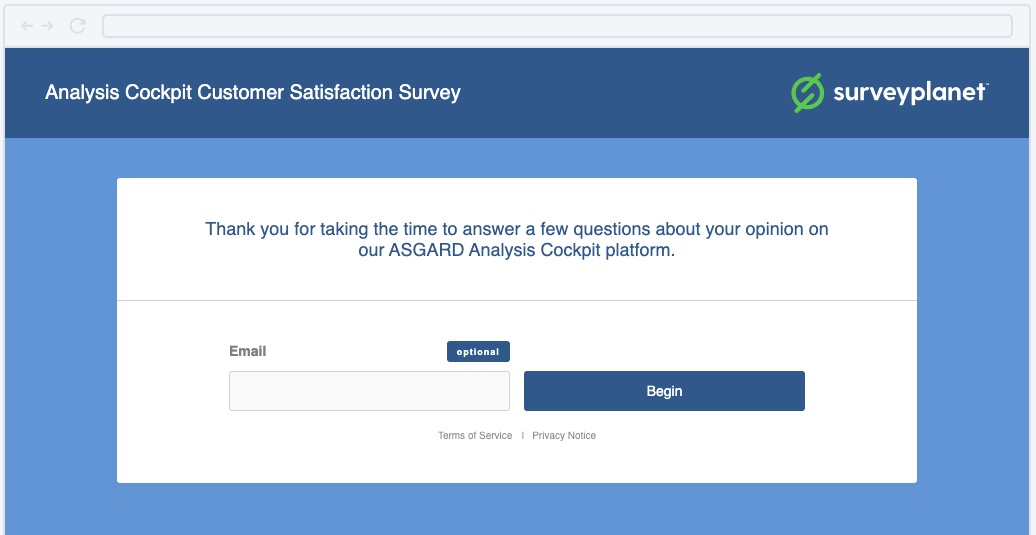The width and height of the screenshot is (1036, 535).
Task: Click the trademark symbol after surveyplanet
Action: point(986,86)
